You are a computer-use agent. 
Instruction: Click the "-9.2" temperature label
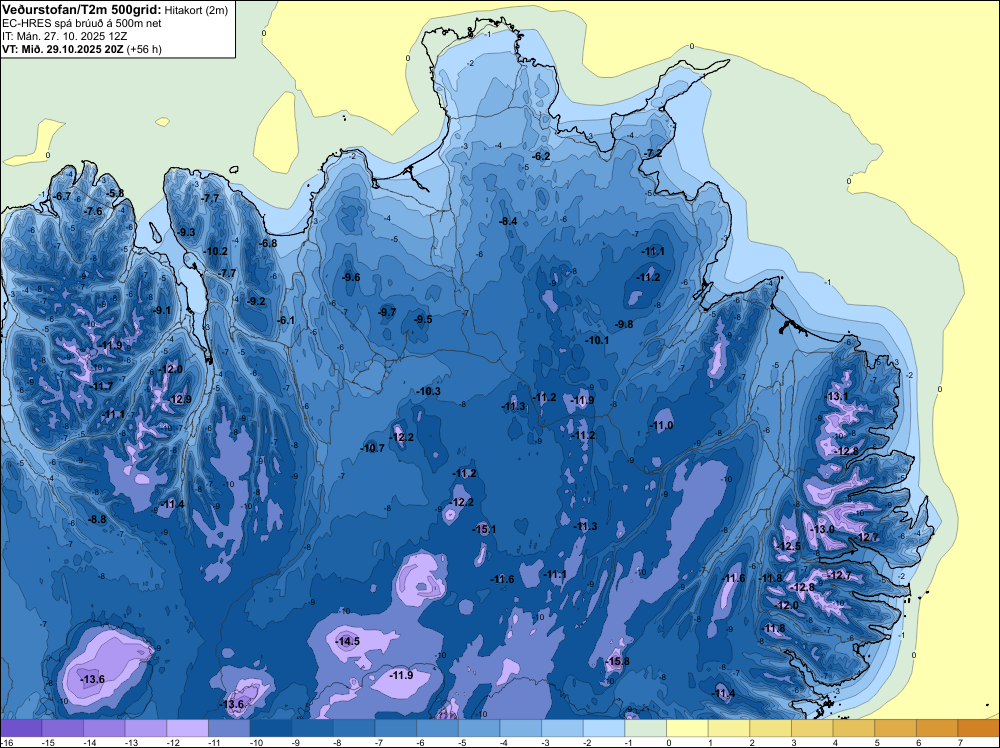(x=256, y=302)
